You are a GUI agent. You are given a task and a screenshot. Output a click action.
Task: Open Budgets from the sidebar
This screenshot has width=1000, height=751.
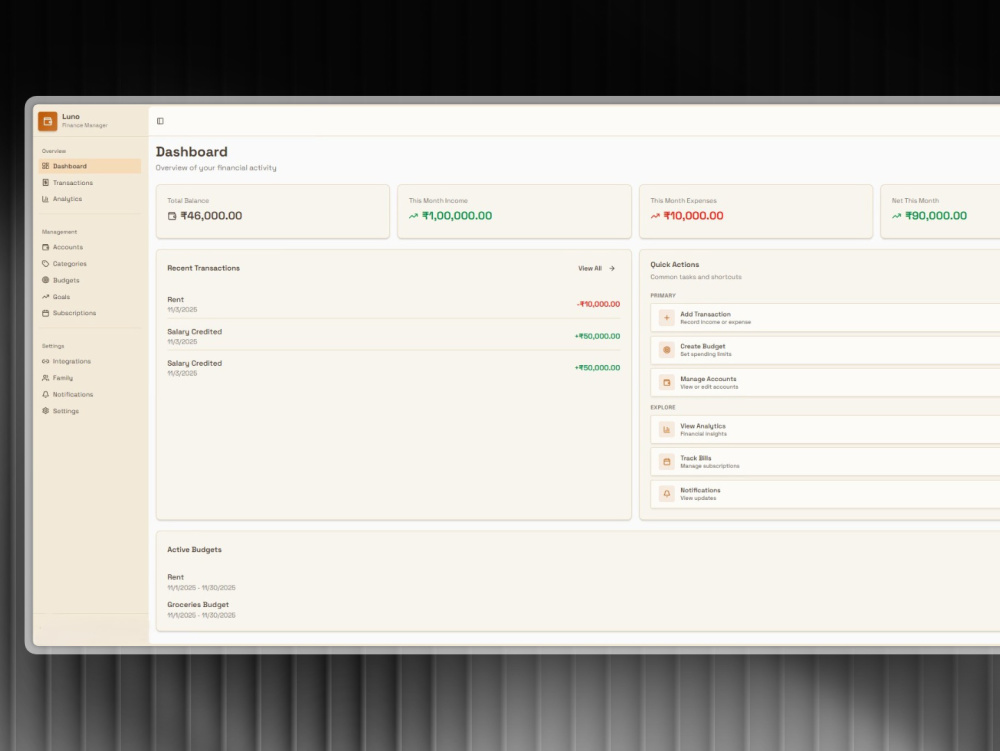[90, 280]
